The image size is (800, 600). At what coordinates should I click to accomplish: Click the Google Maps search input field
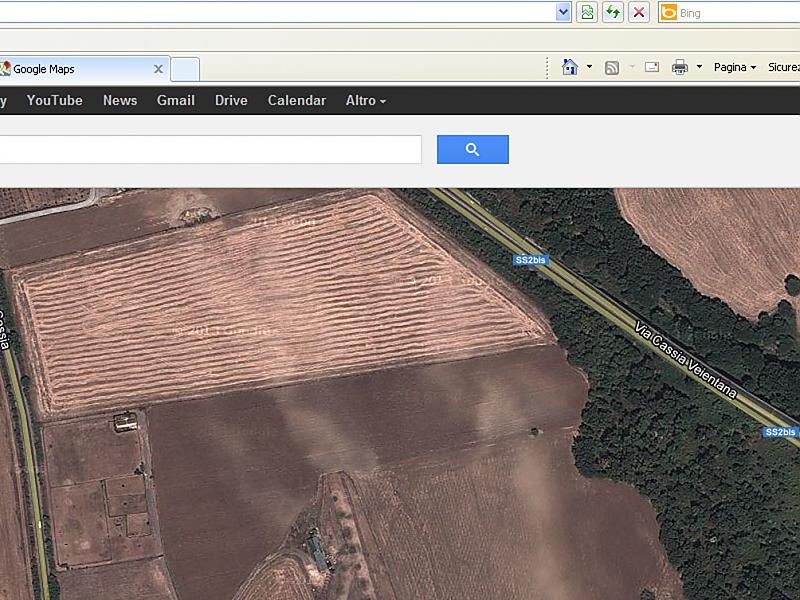210,150
